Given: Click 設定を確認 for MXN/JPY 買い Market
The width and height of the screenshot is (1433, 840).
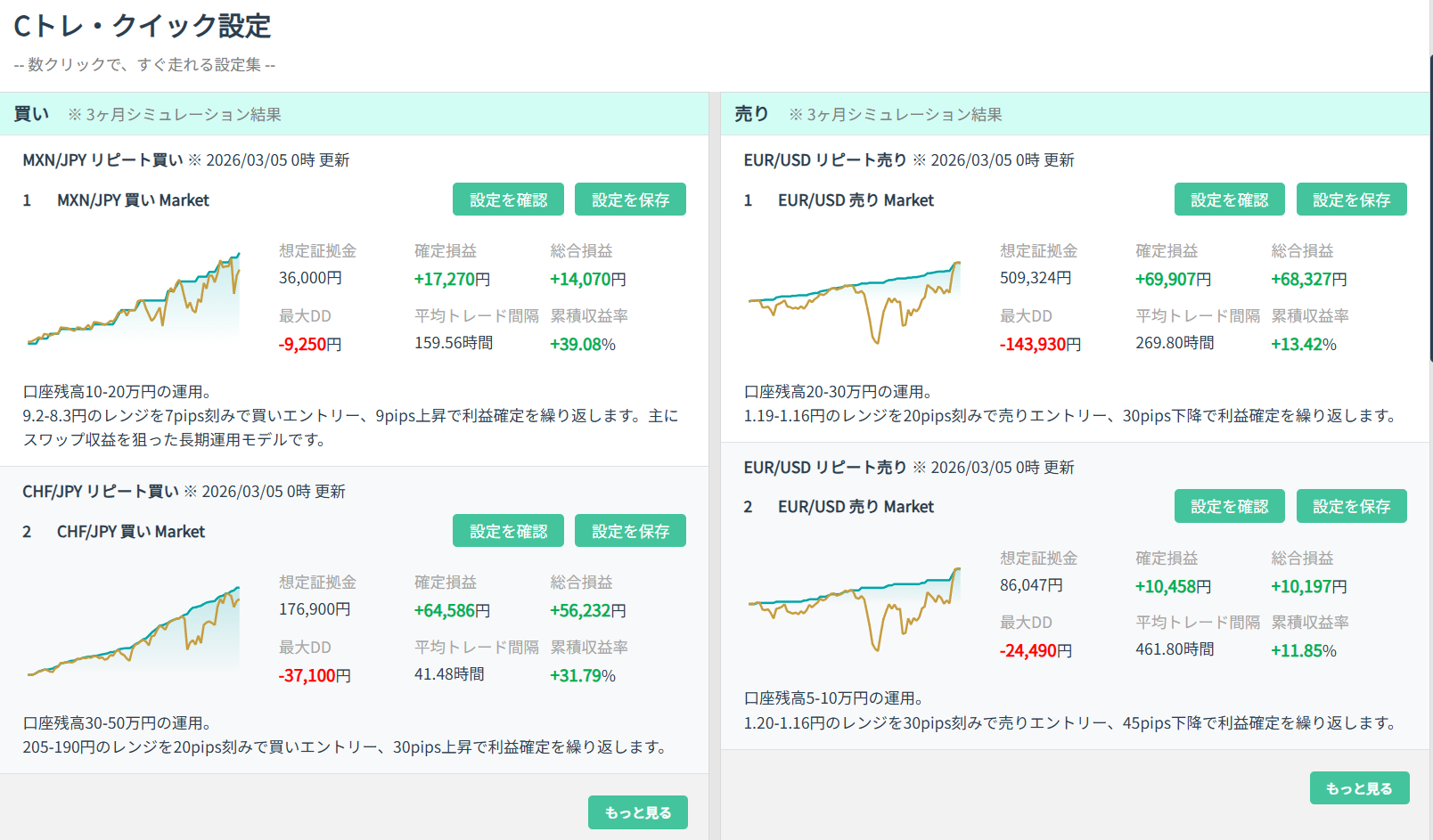Looking at the screenshot, I should click(x=508, y=200).
